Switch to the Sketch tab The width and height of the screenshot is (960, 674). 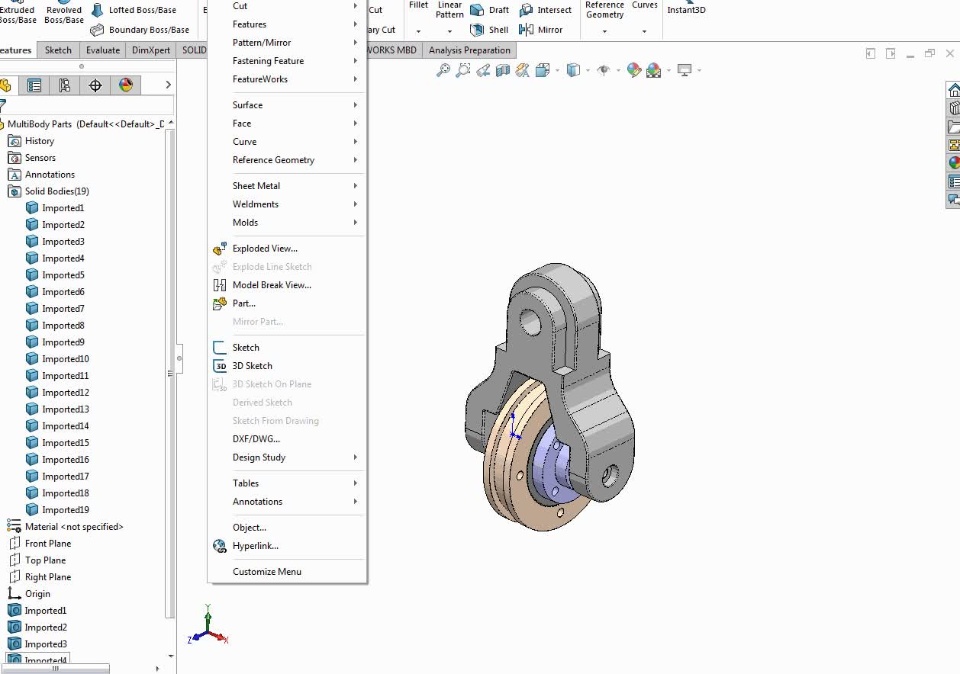pos(58,50)
